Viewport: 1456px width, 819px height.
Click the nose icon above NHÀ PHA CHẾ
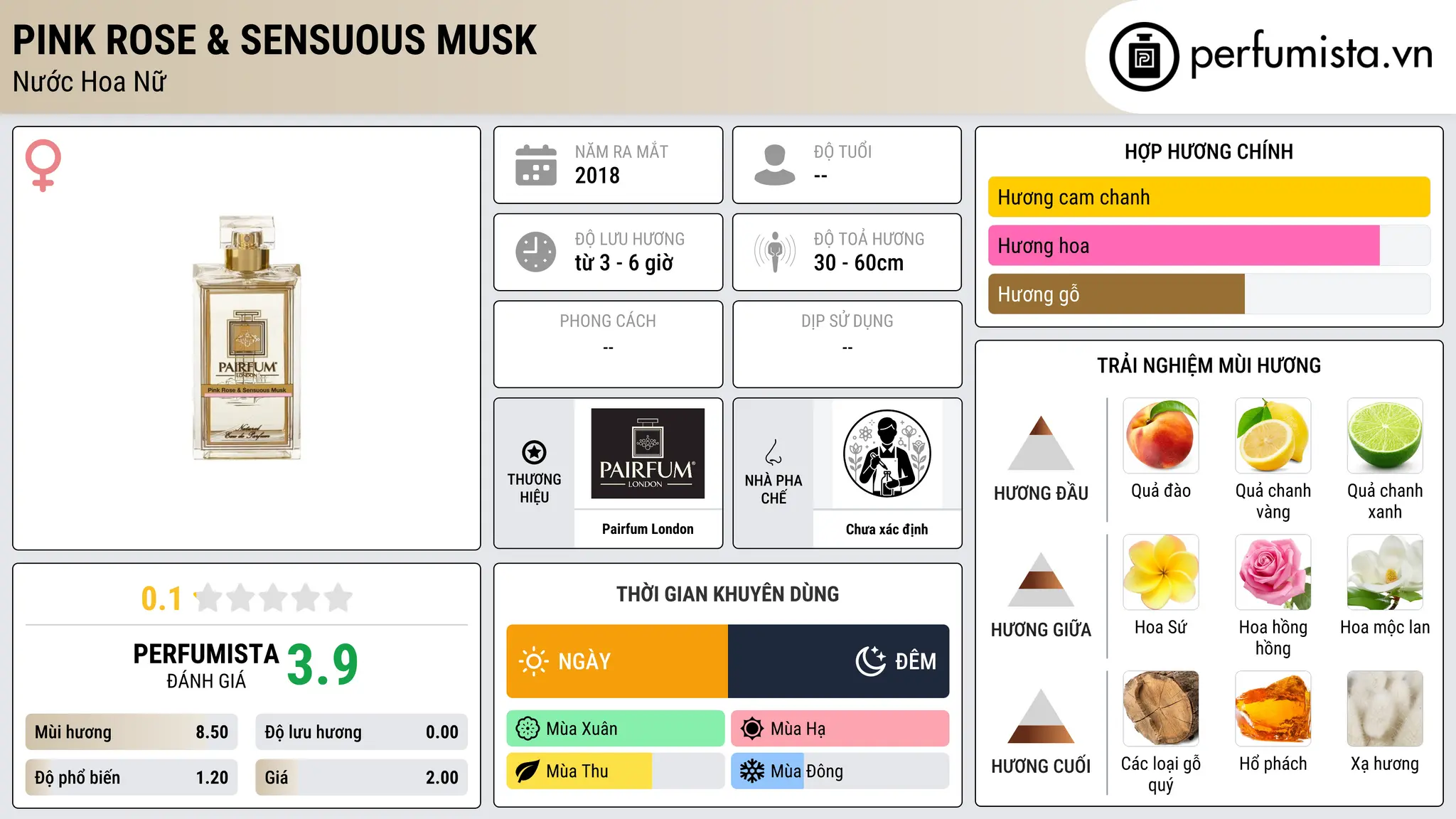coord(773,452)
